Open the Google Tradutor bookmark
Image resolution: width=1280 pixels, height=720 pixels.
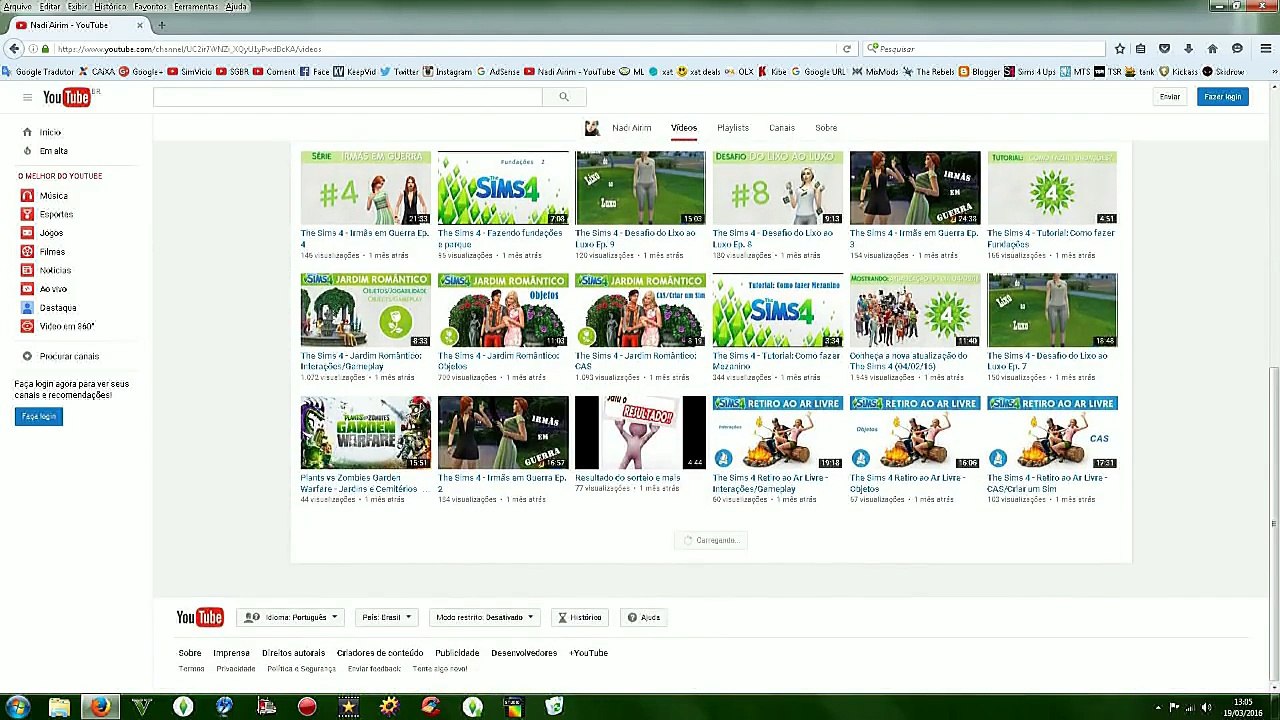[x=38, y=72]
